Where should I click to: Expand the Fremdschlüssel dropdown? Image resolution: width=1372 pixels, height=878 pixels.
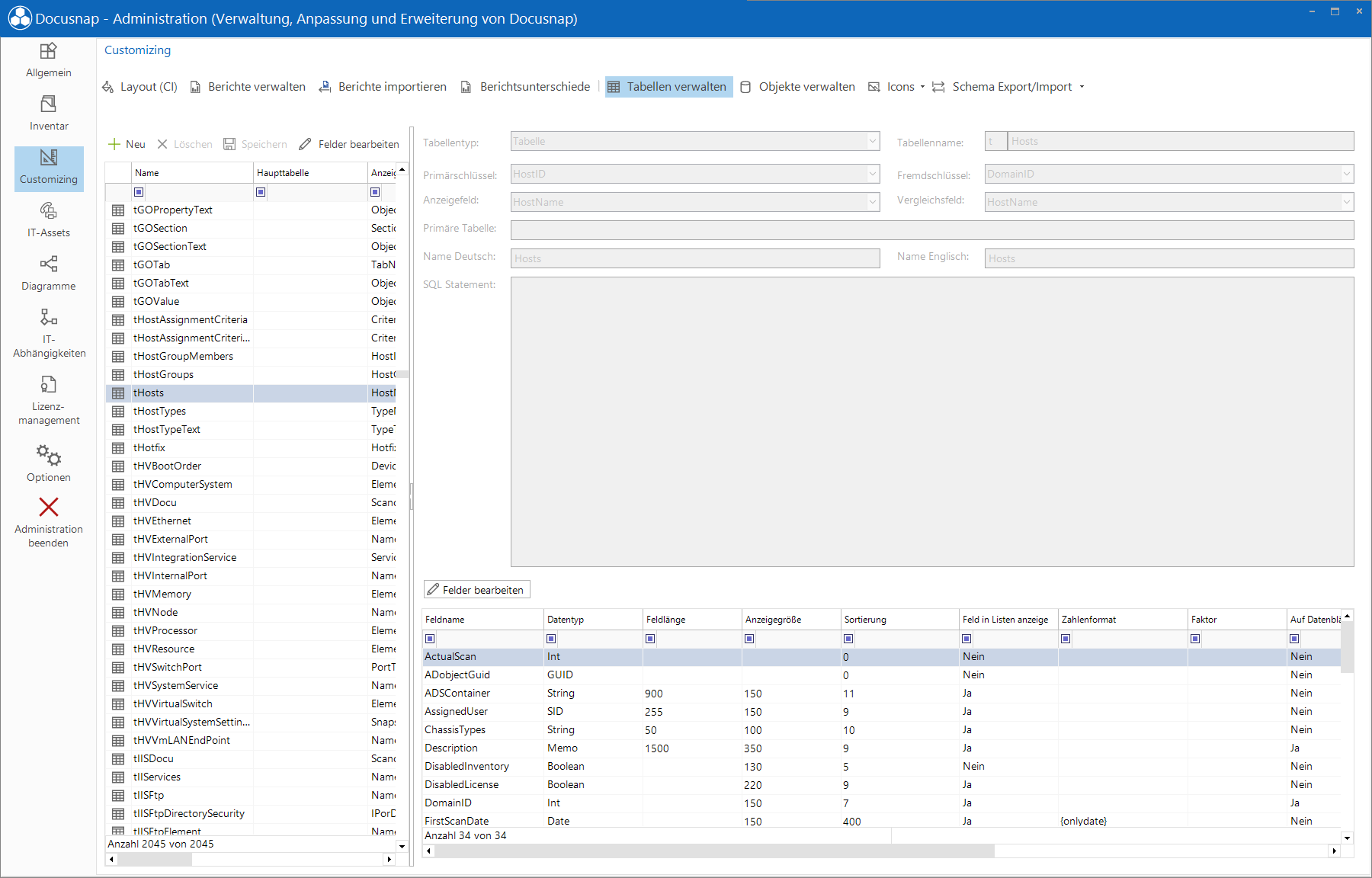[1347, 174]
